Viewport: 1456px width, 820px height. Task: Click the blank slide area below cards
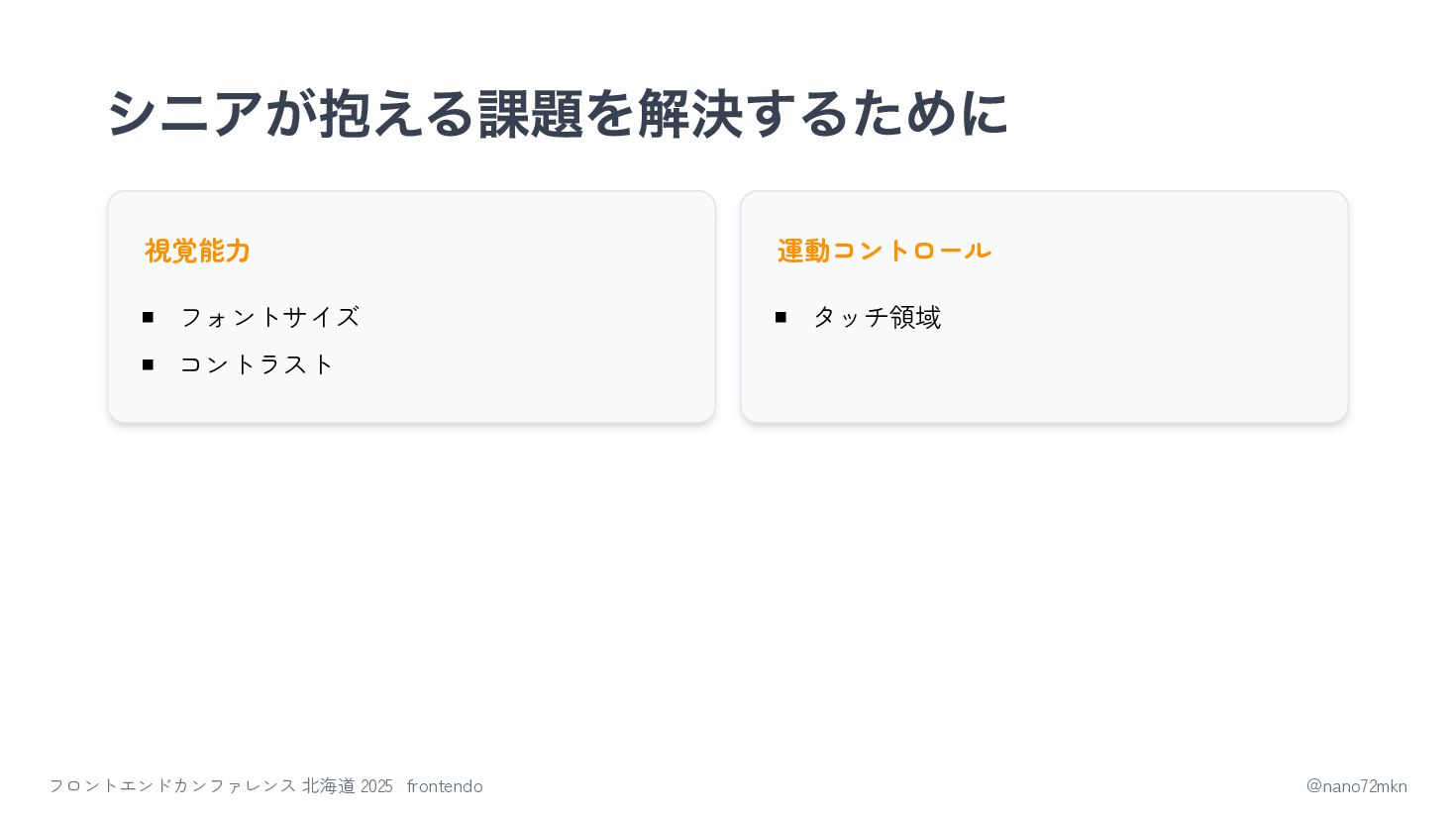[x=728, y=594]
